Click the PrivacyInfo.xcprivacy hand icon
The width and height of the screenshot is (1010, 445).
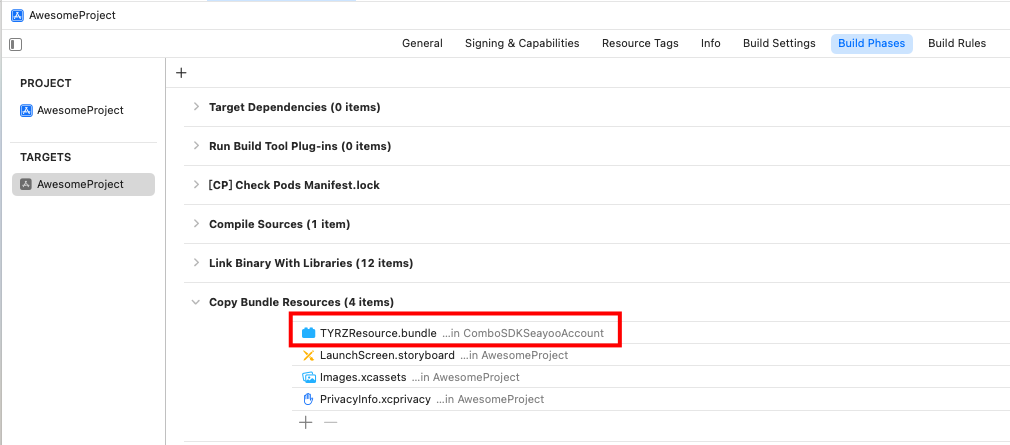[309, 399]
